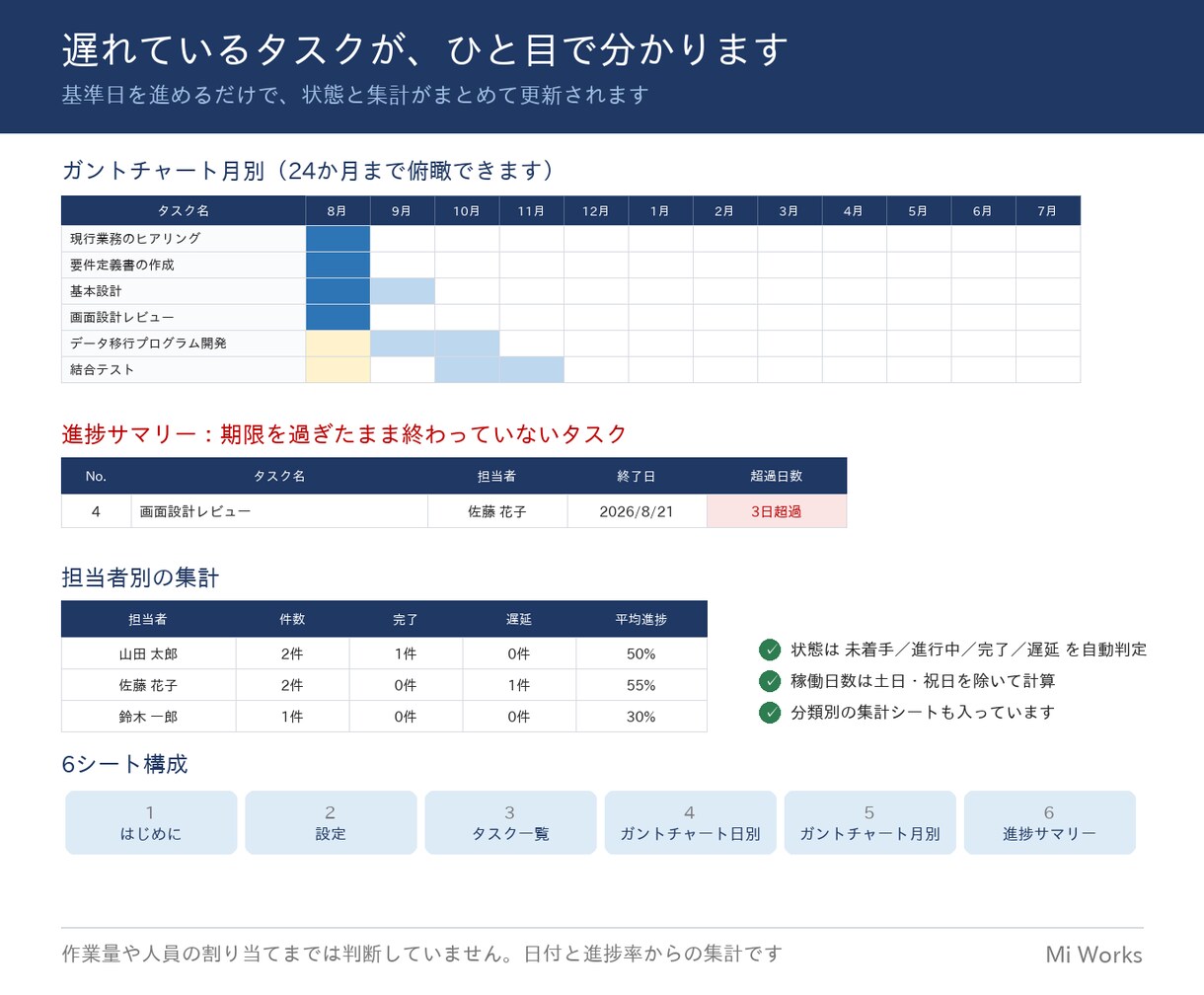Image resolution: width=1204 pixels, height=995 pixels.
Task: Click the title 遅れているタスクが、ひと目で分かります
Action: pyautogui.click(x=425, y=49)
